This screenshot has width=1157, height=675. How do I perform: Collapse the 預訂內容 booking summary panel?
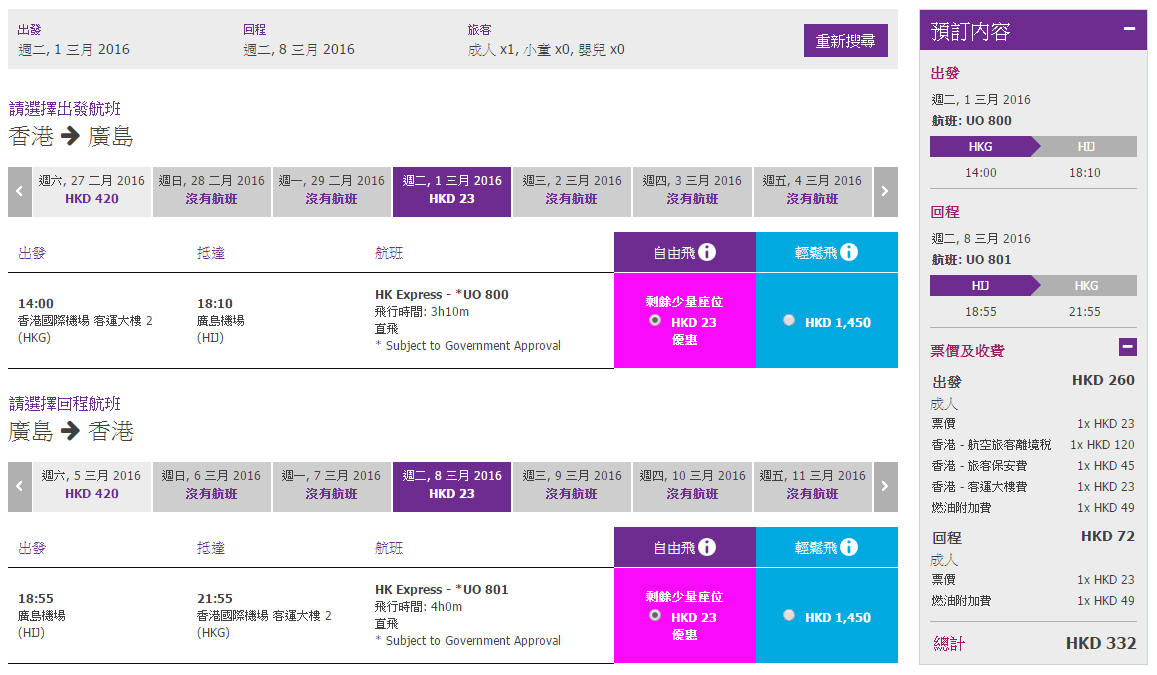coord(1129,29)
